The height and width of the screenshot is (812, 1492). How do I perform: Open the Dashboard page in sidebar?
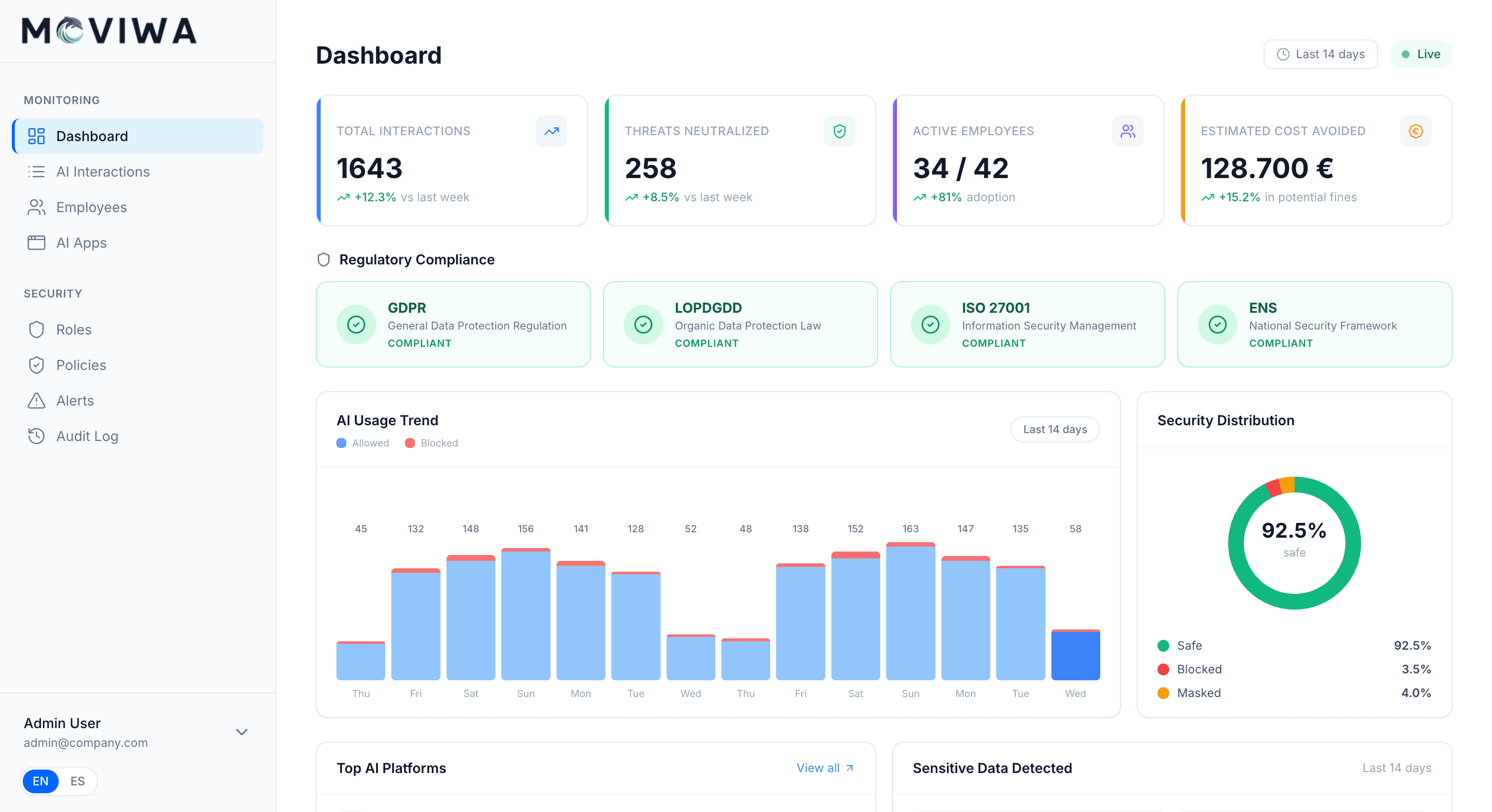pyautogui.click(x=138, y=136)
